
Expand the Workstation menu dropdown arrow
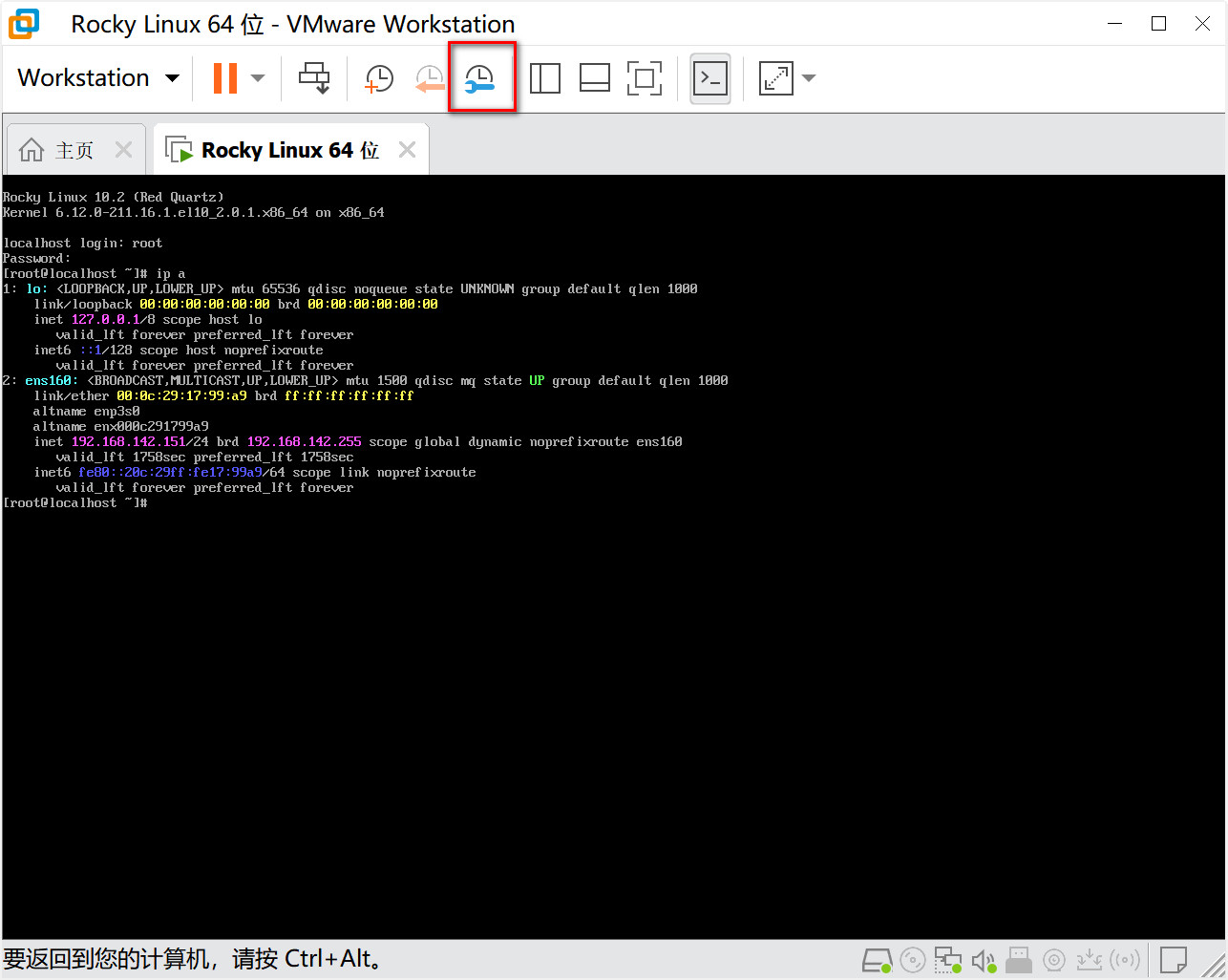tap(172, 78)
